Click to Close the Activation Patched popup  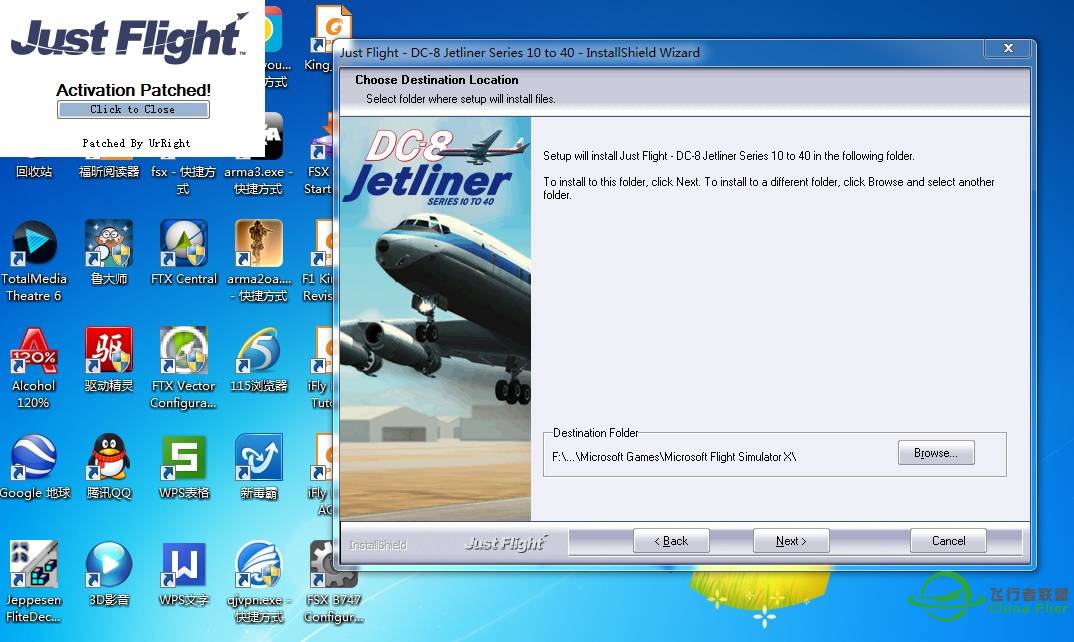pos(133,110)
